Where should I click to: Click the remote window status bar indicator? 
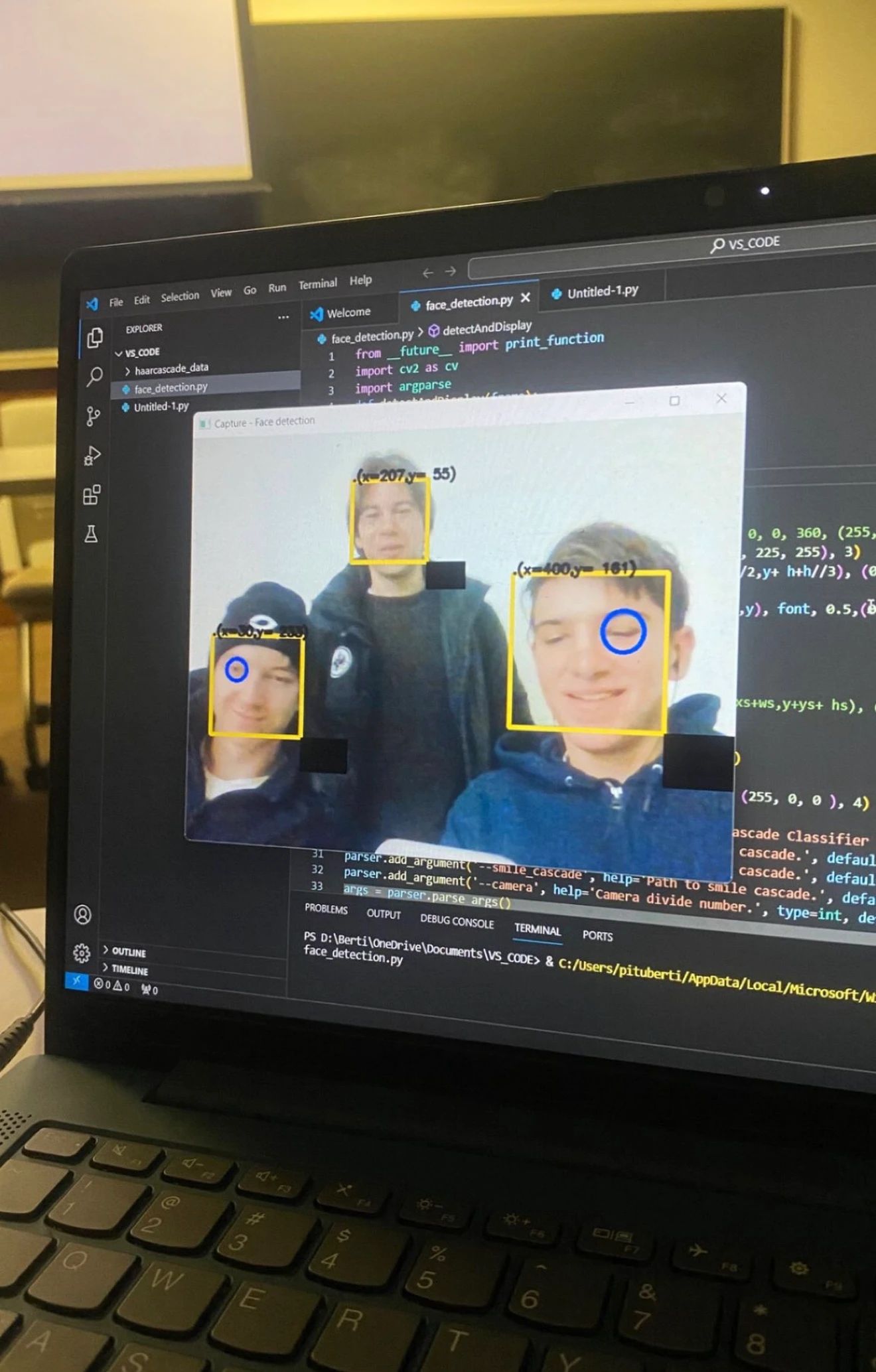pyautogui.click(x=77, y=981)
